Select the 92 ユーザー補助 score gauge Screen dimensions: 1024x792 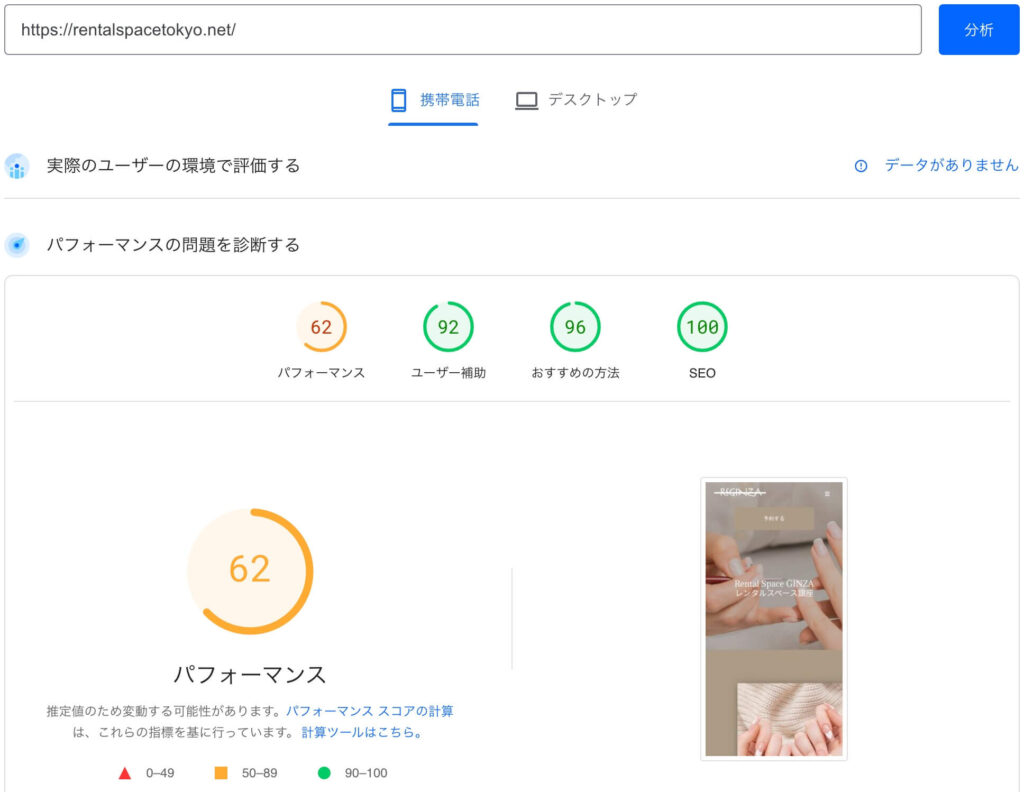click(448, 328)
